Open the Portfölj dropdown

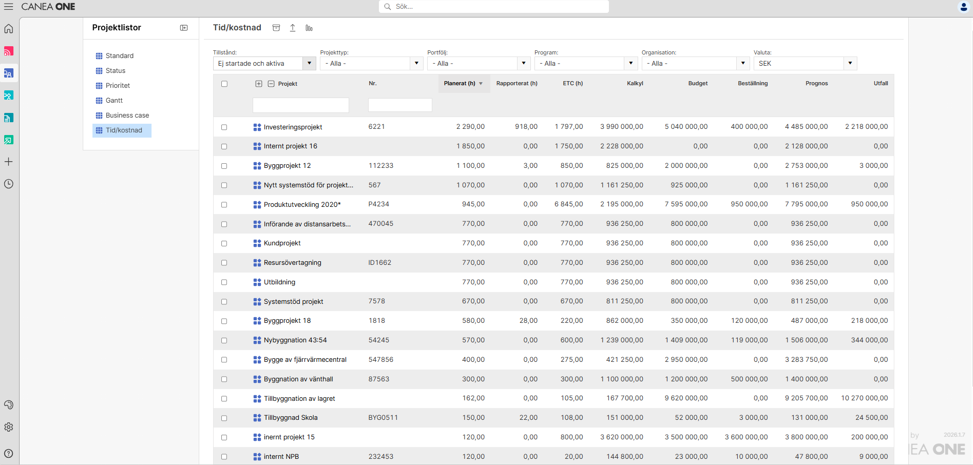[x=478, y=63]
